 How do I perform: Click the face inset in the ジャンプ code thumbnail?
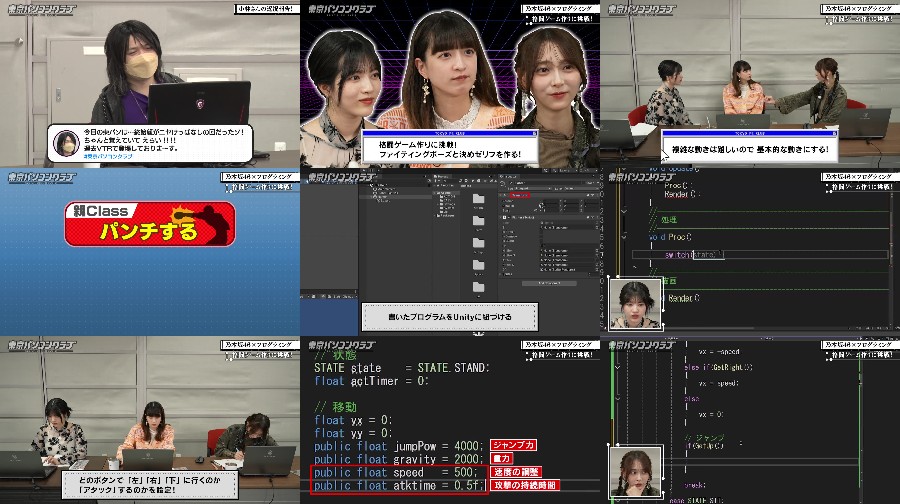tap(635, 472)
